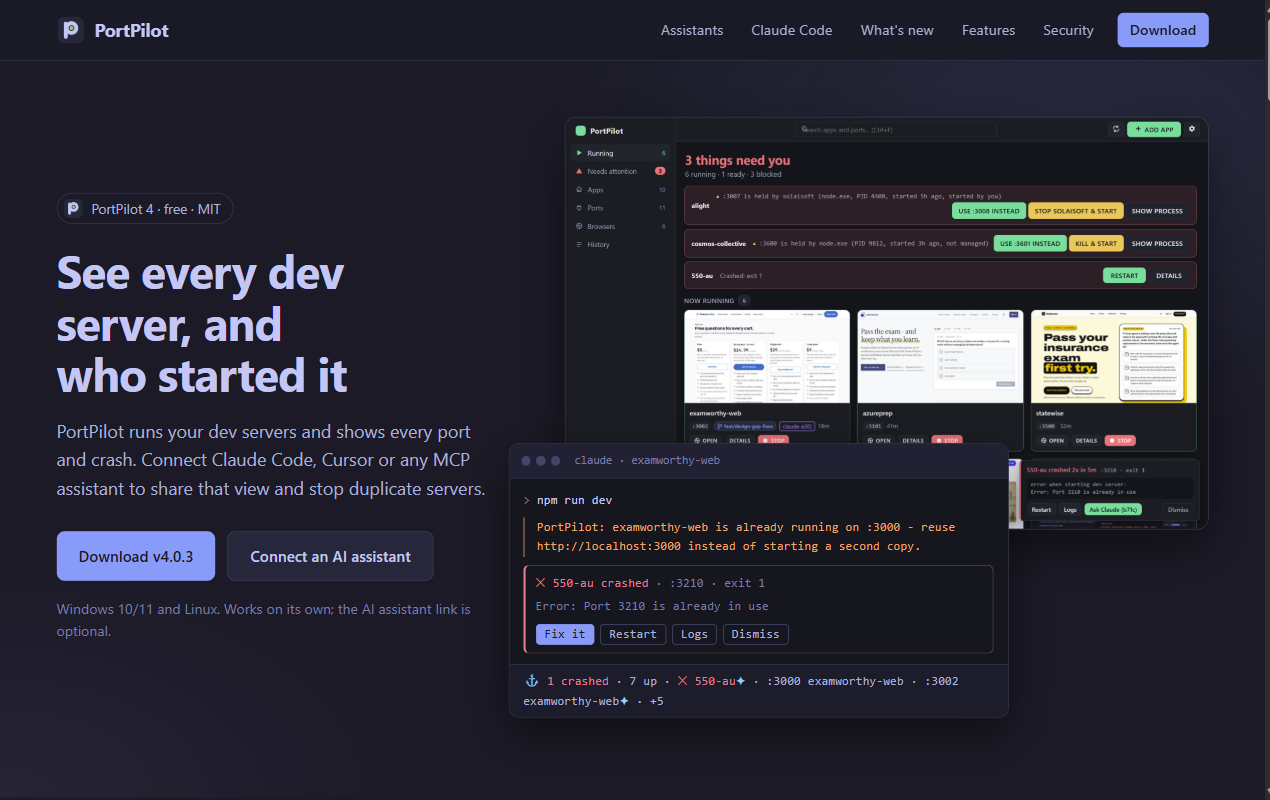Click SHOW PROCESS in cosmos-collective row
Image resolution: width=1270 pixels, height=800 pixels.
pyautogui.click(x=1157, y=243)
